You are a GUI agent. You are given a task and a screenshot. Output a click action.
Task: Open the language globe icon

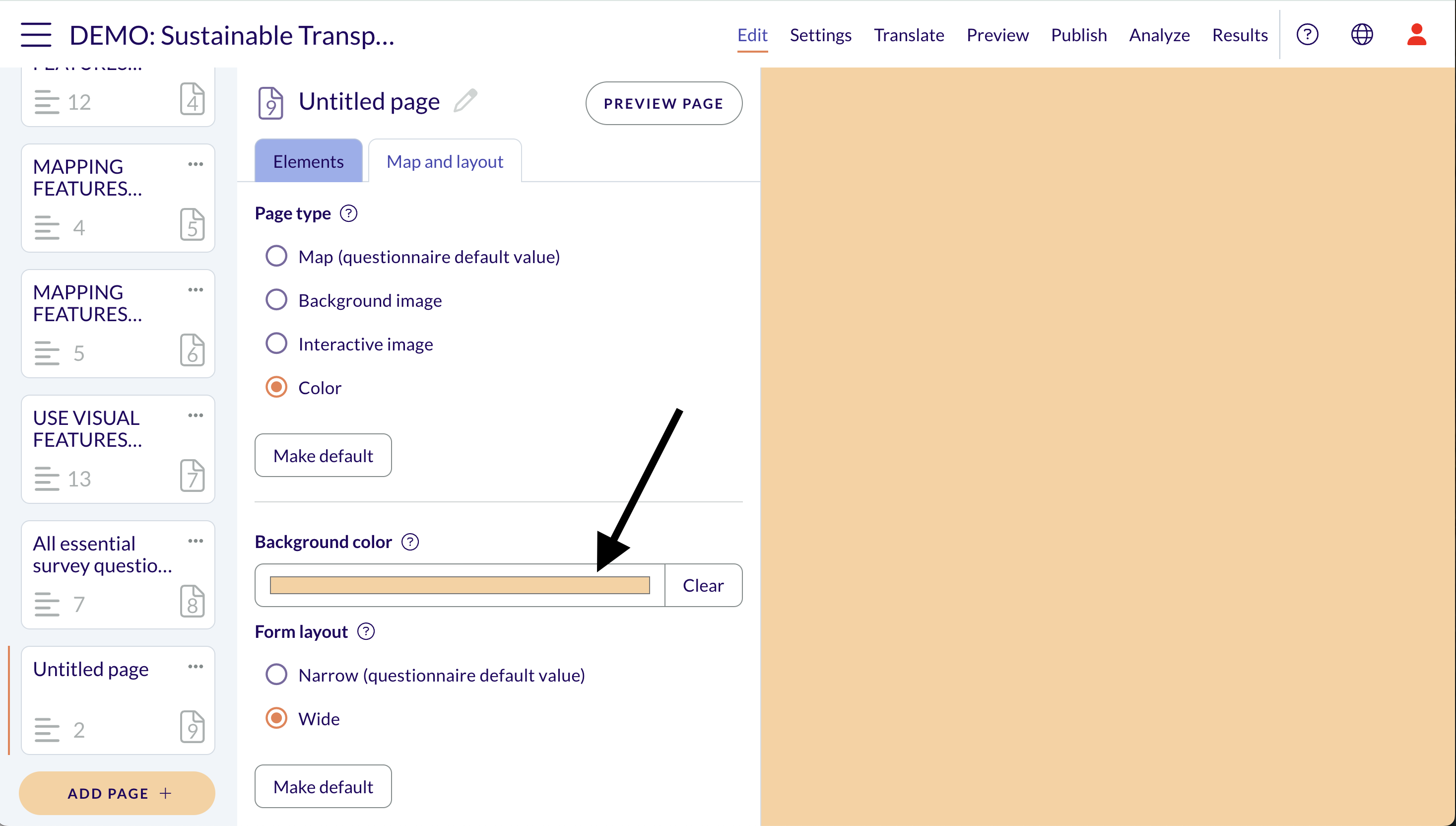click(x=1362, y=35)
